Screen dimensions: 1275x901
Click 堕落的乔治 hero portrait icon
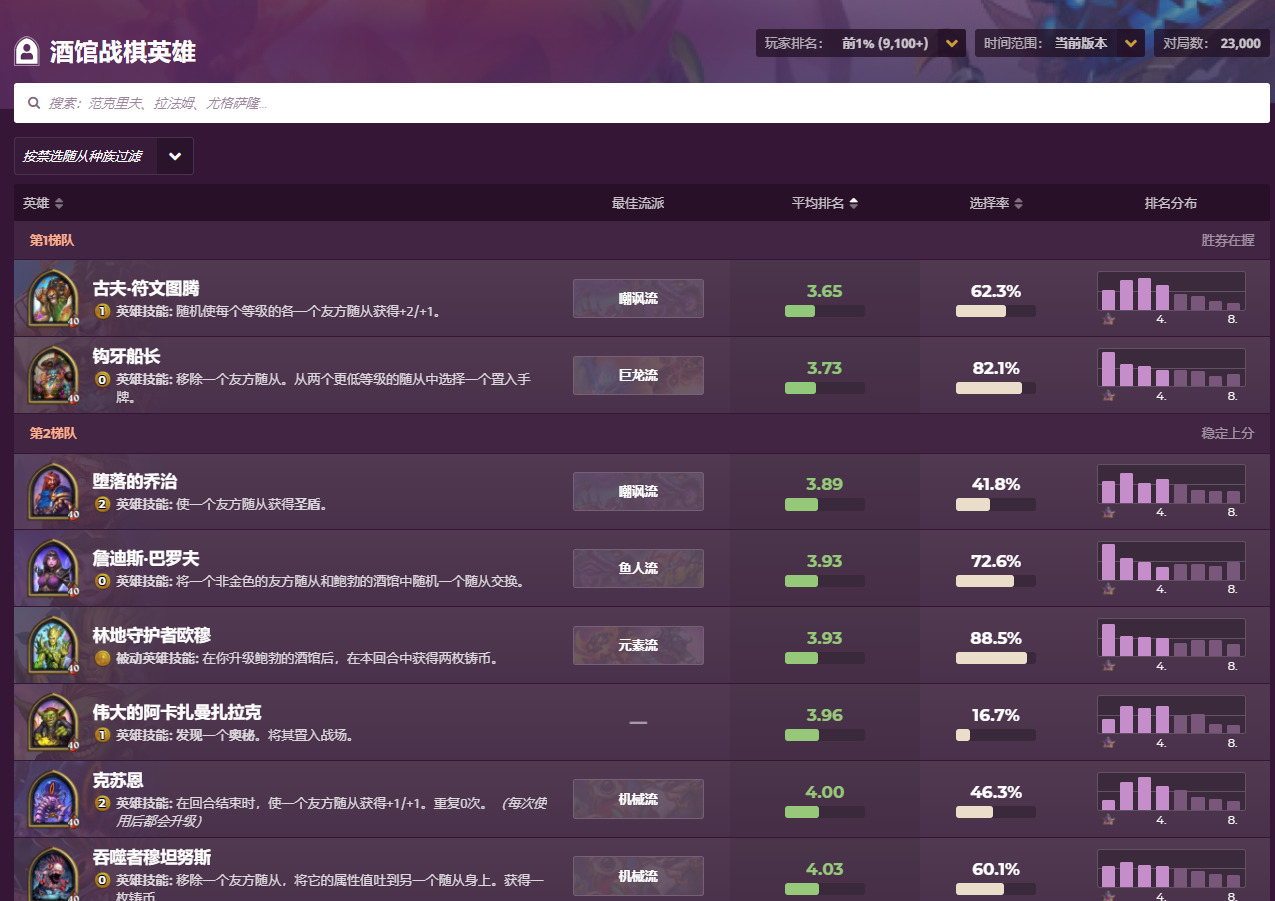click(53, 491)
